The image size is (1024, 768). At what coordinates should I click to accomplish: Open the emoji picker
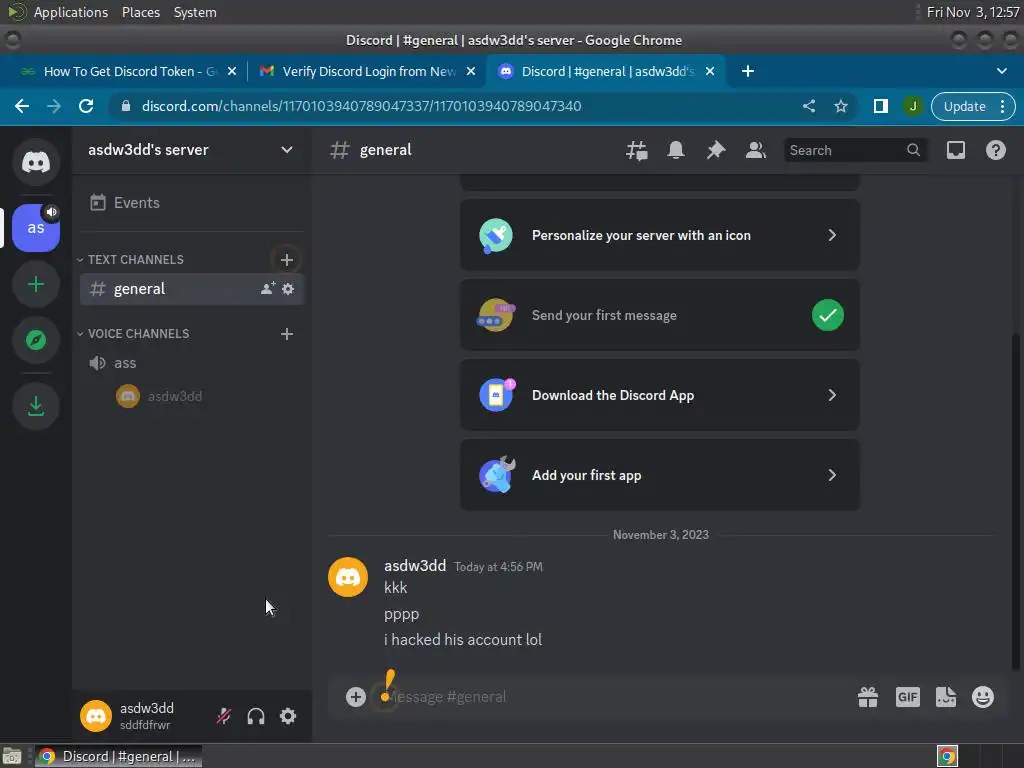[983, 697]
